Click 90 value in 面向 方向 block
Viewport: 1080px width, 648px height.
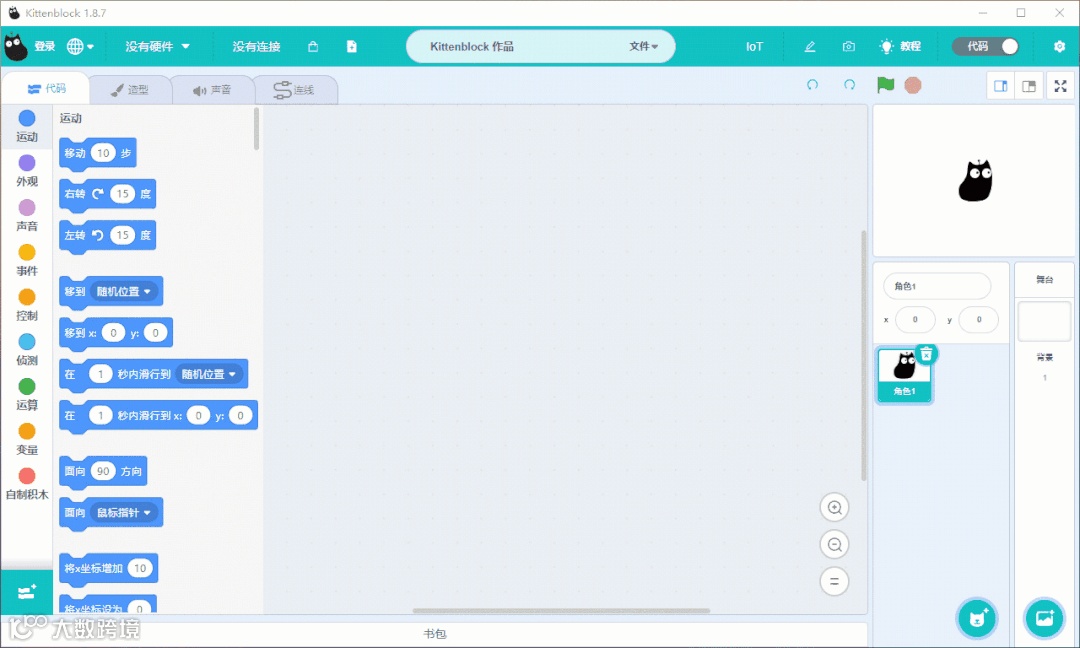103,471
